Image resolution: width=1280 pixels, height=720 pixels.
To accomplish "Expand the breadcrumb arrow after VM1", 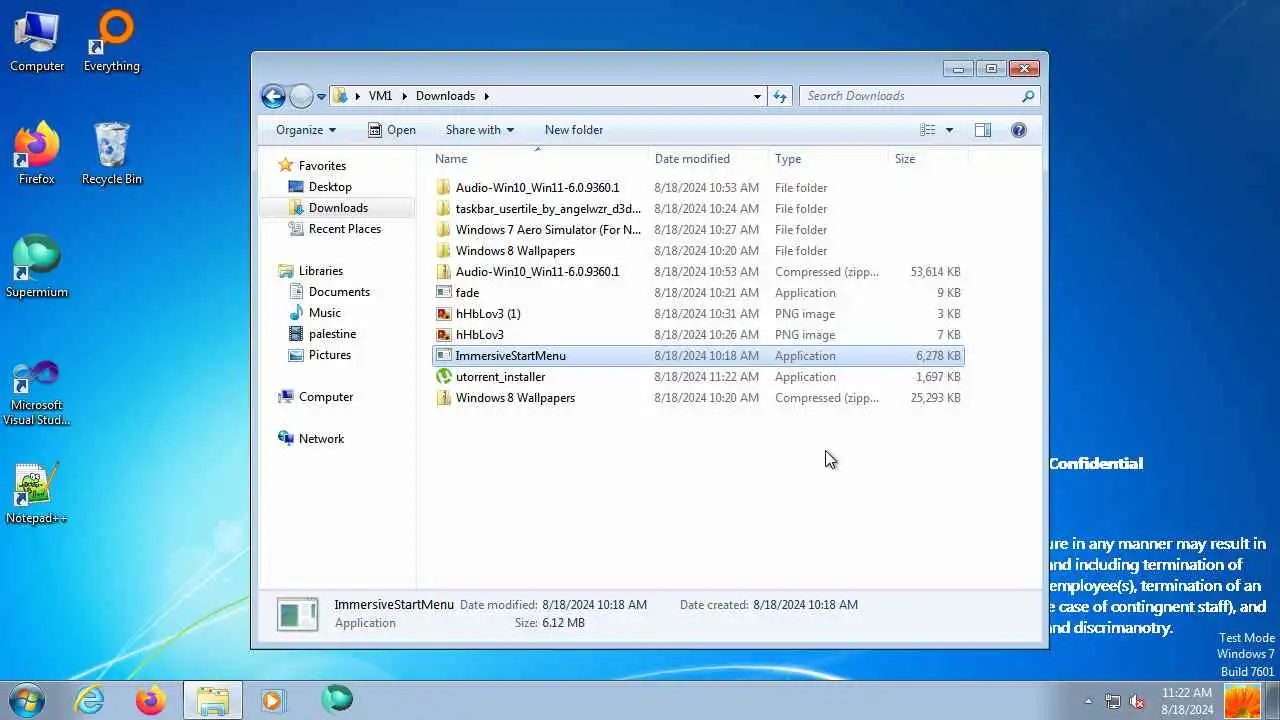I will click(405, 96).
